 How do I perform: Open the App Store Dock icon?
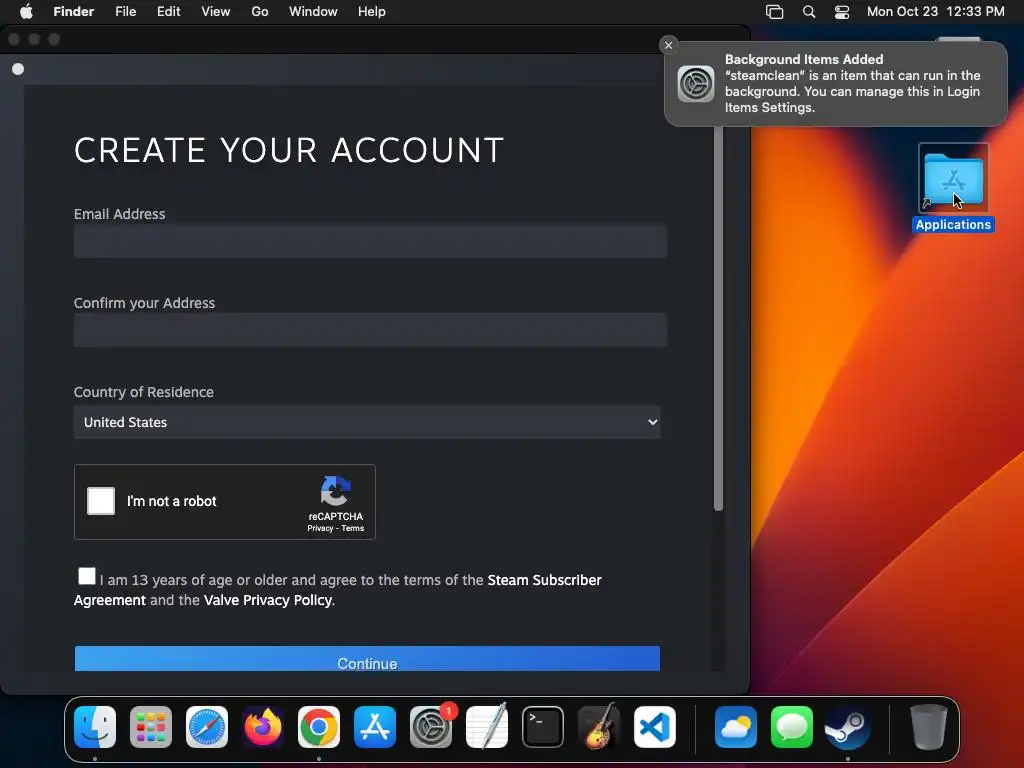(375, 727)
